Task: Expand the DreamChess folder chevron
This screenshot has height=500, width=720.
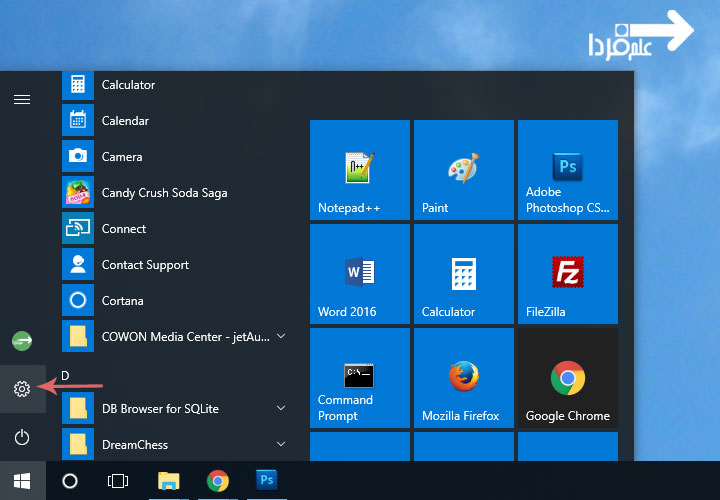Action: (281, 445)
